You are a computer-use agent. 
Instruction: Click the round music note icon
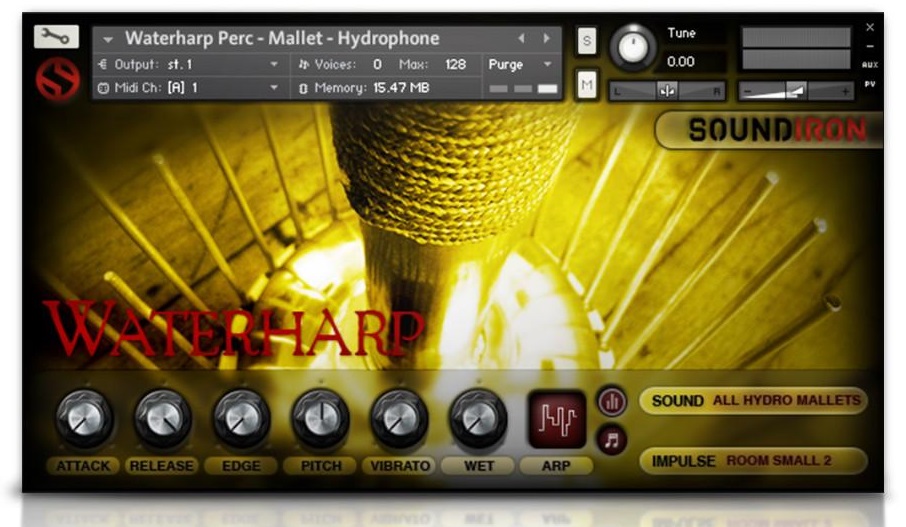pos(612,440)
